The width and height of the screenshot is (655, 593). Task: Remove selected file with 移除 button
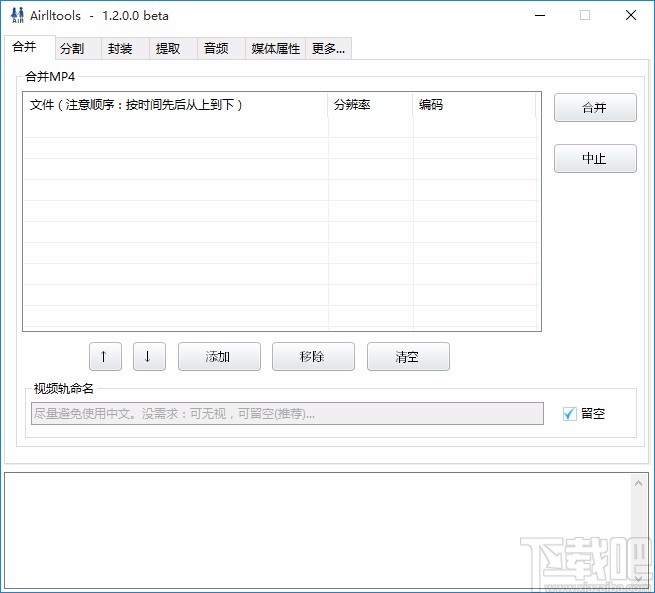pyautogui.click(x=313, y=357)
